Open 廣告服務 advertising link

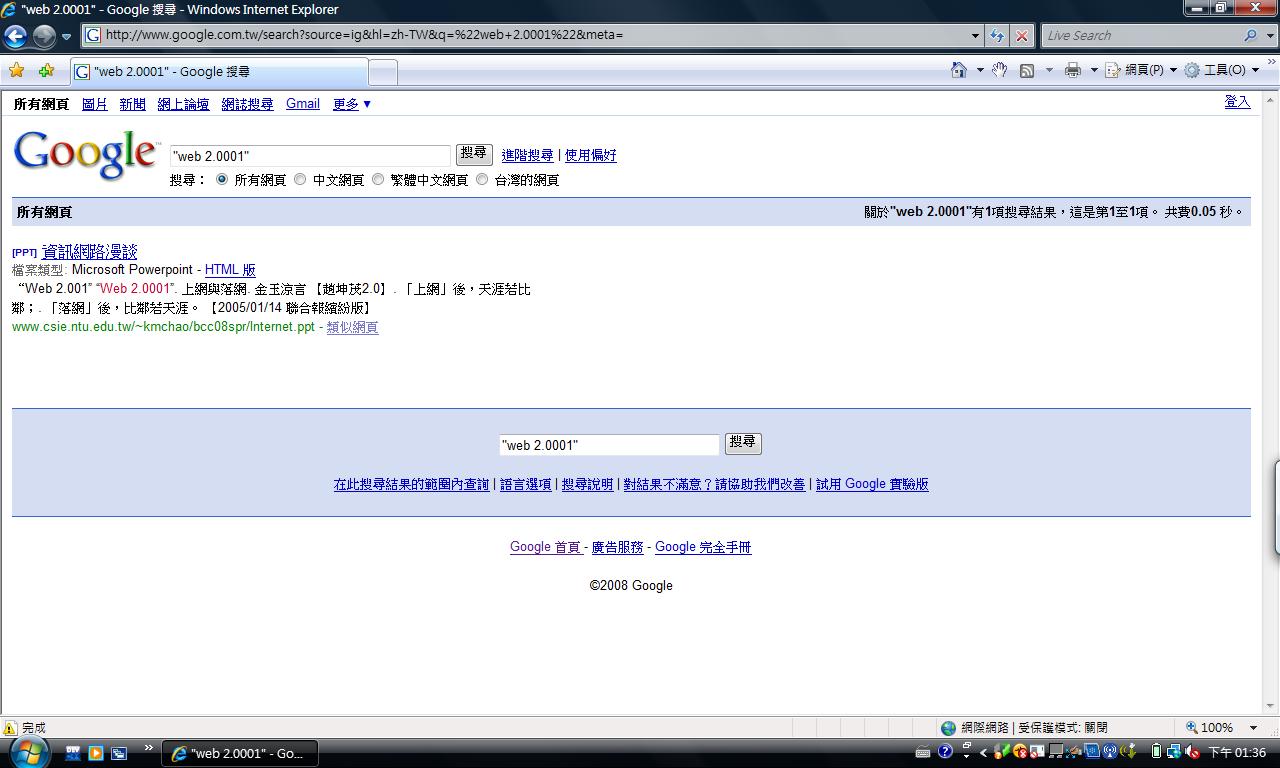pos(617,547)
